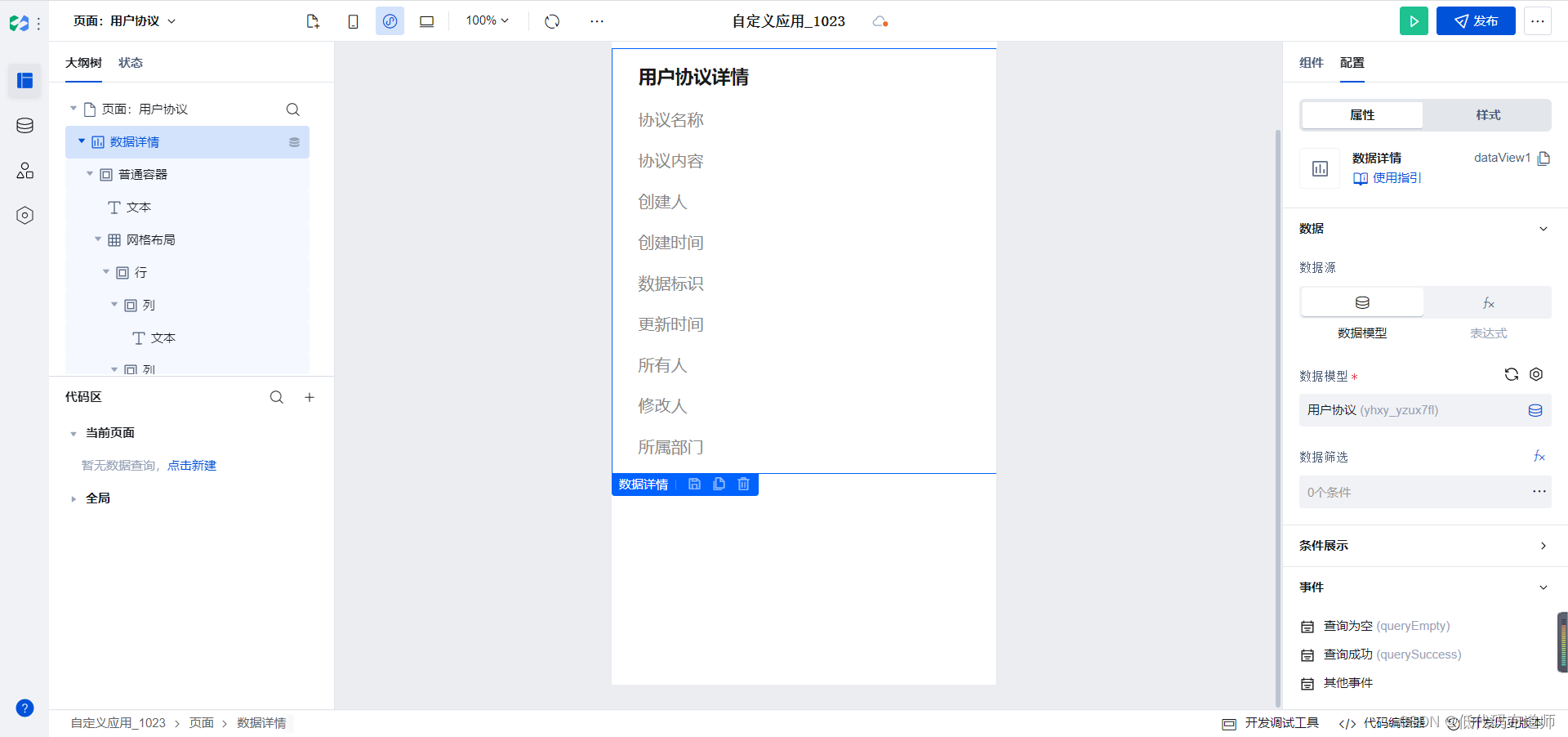Open the top-right more actions menu
Image resolution: width=1568 pixels, height=737 pixels.
pos(1538,21)
